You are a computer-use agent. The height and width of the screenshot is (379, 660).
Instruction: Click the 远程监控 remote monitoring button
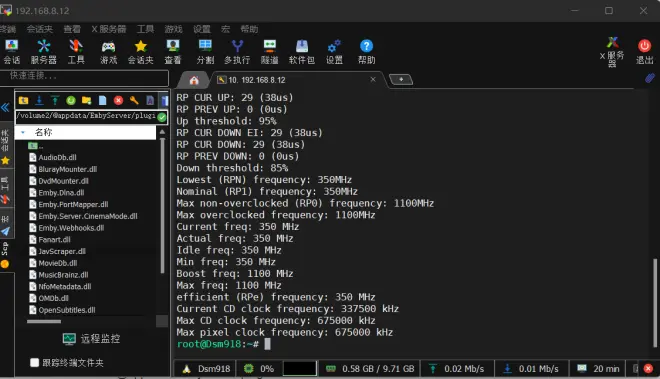pyautogui.click(x=91, y=339)
